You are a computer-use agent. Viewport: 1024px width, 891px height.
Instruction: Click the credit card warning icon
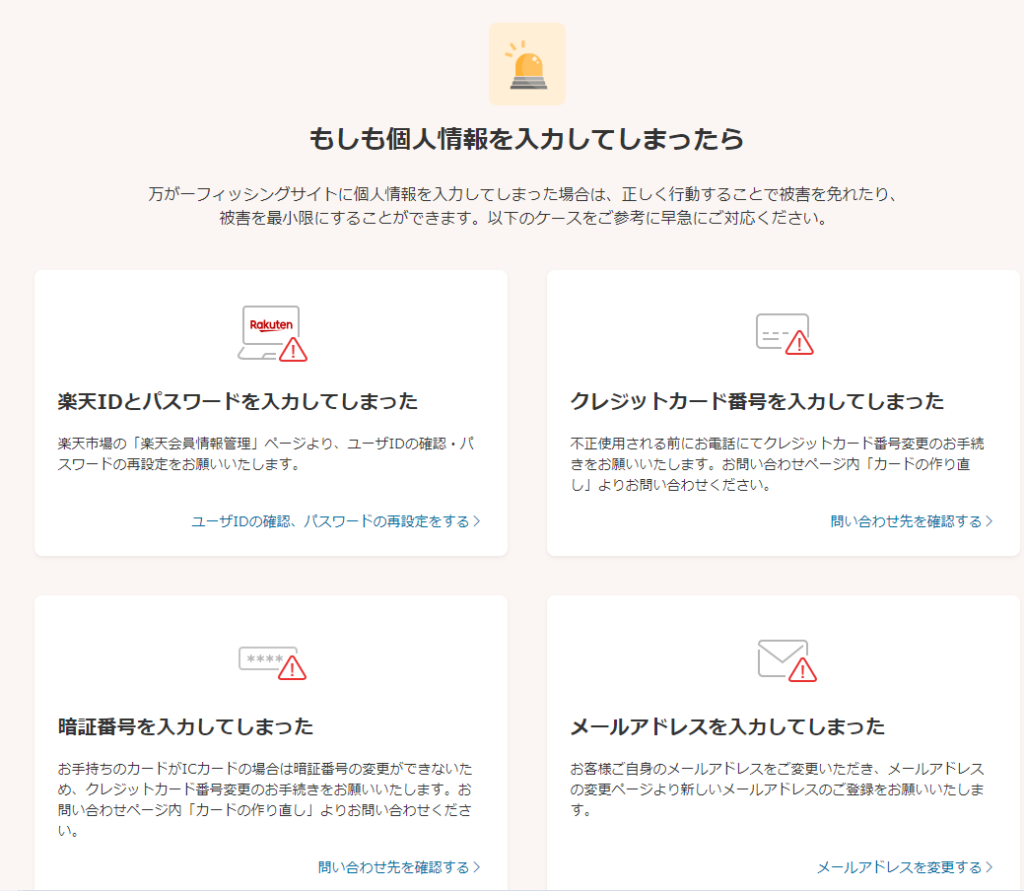(x=784, y=333)
